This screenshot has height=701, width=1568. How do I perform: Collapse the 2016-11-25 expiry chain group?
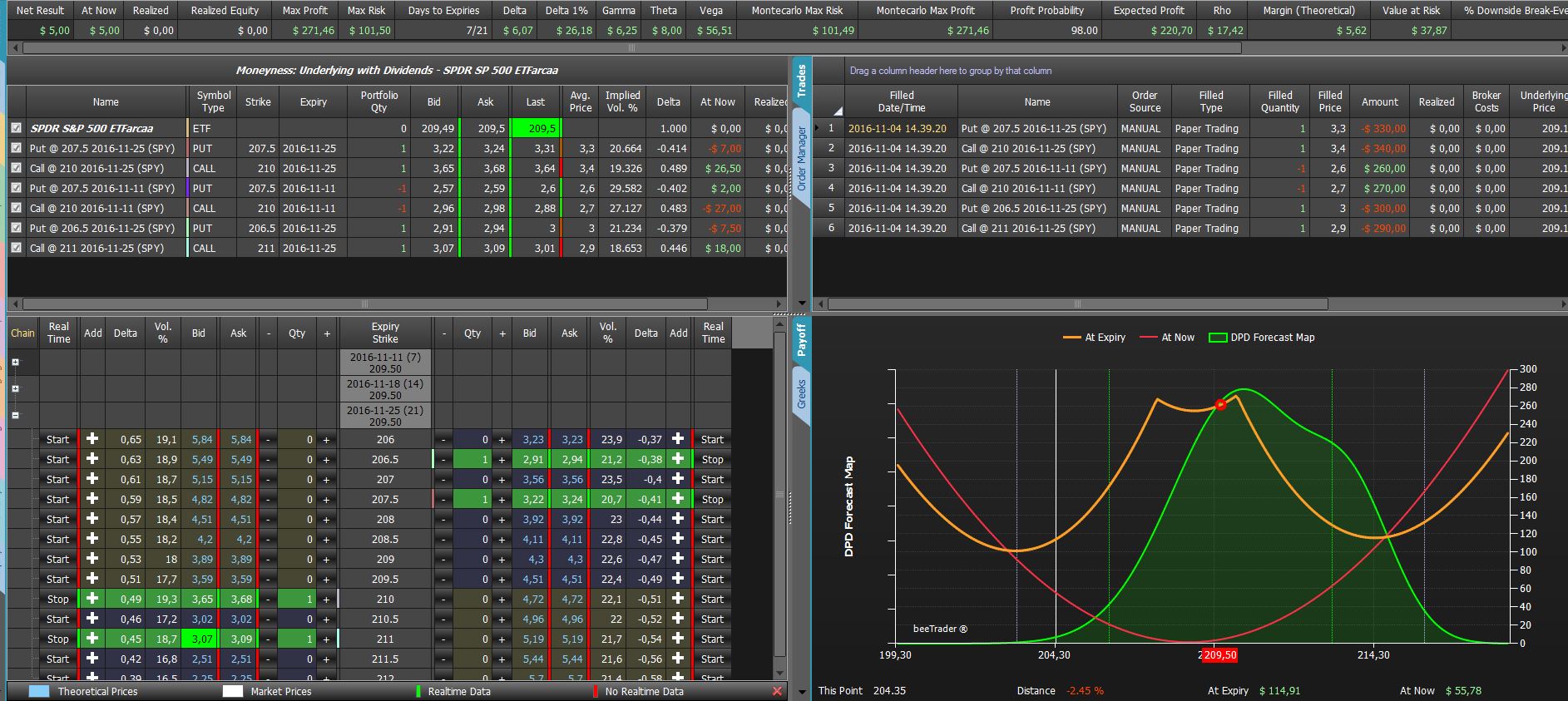point(15,416)
